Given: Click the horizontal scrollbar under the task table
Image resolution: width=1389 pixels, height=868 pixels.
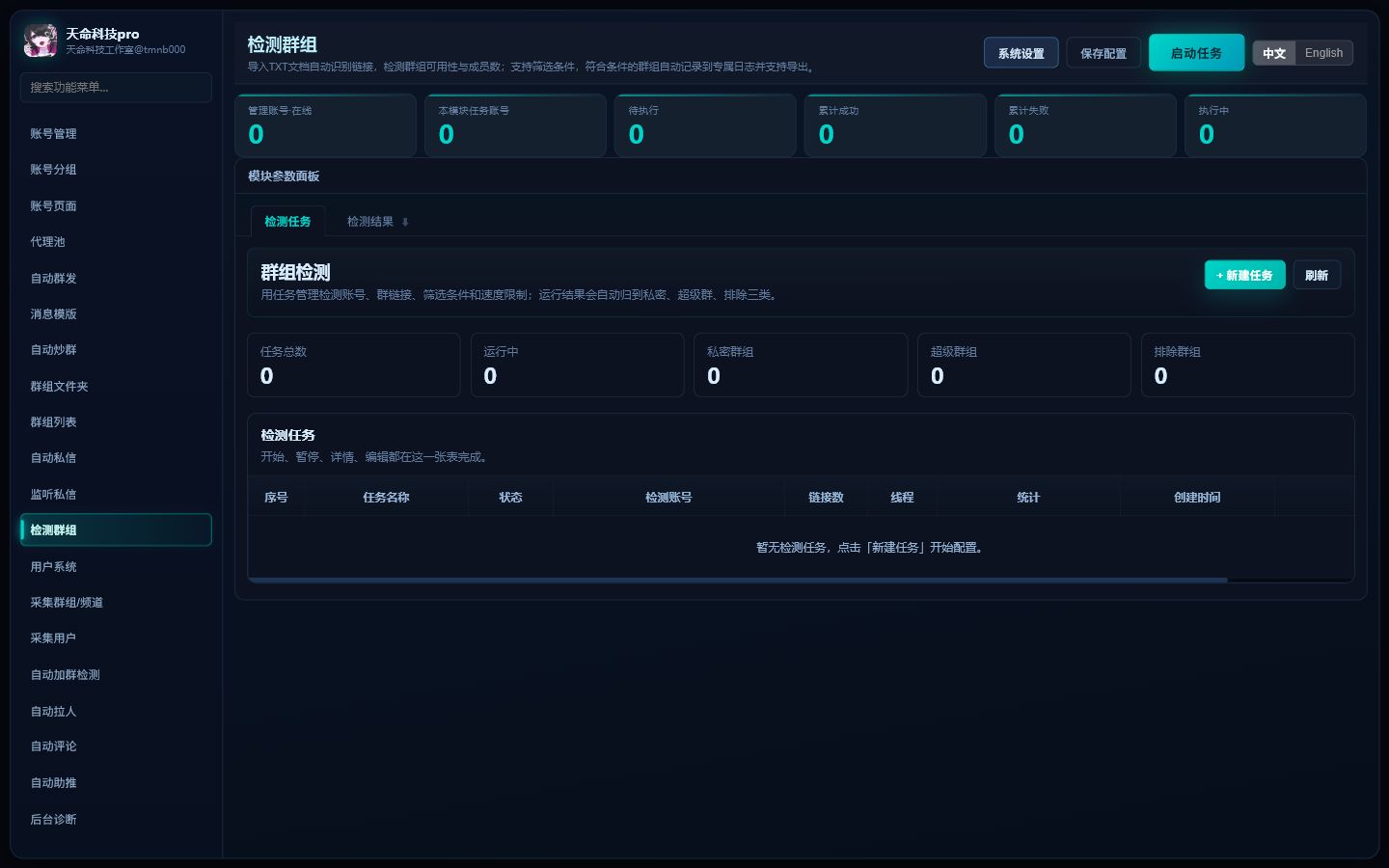Looking at the screenshot, I should pos(738,580).
